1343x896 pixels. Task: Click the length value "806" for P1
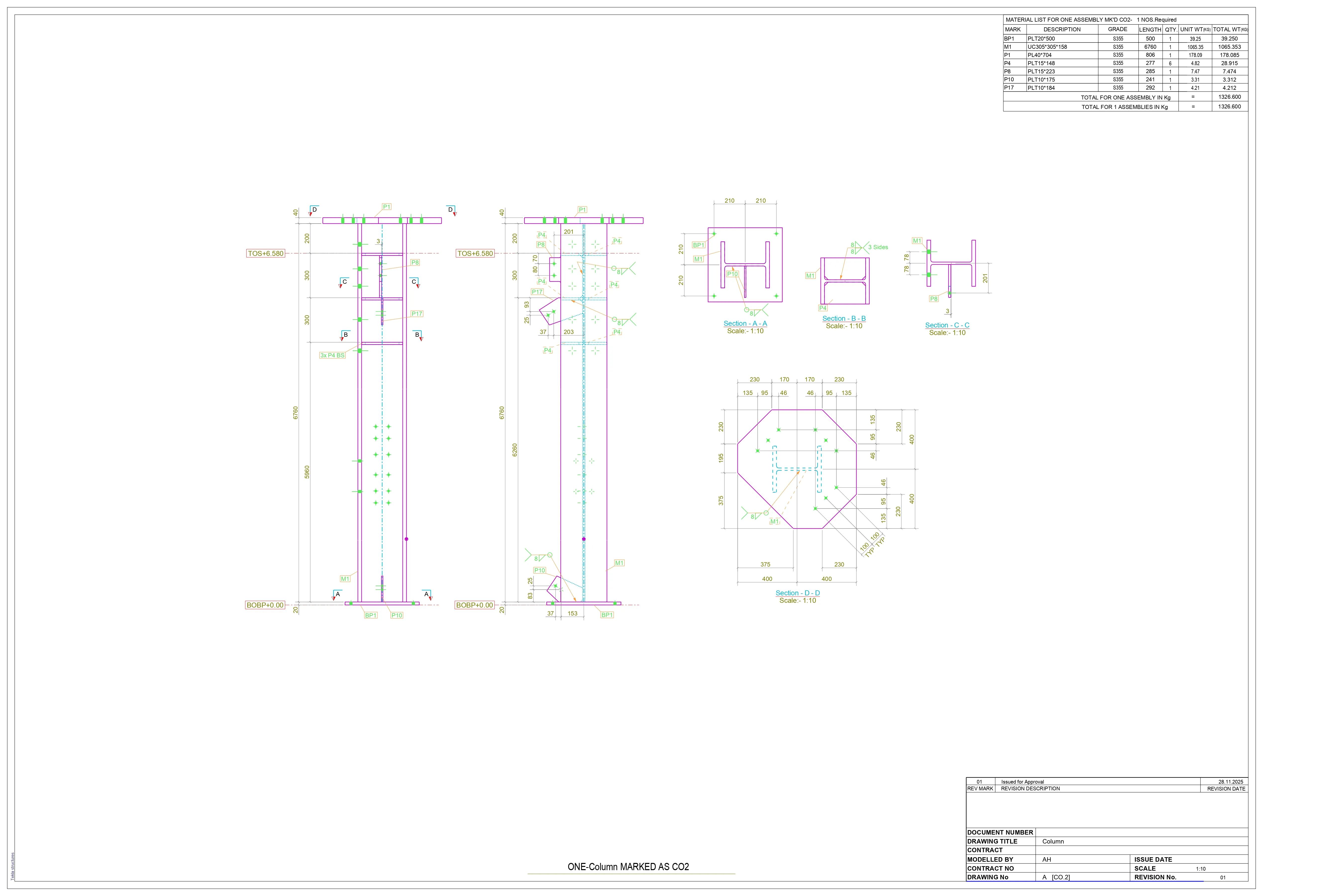(1150, 55)
